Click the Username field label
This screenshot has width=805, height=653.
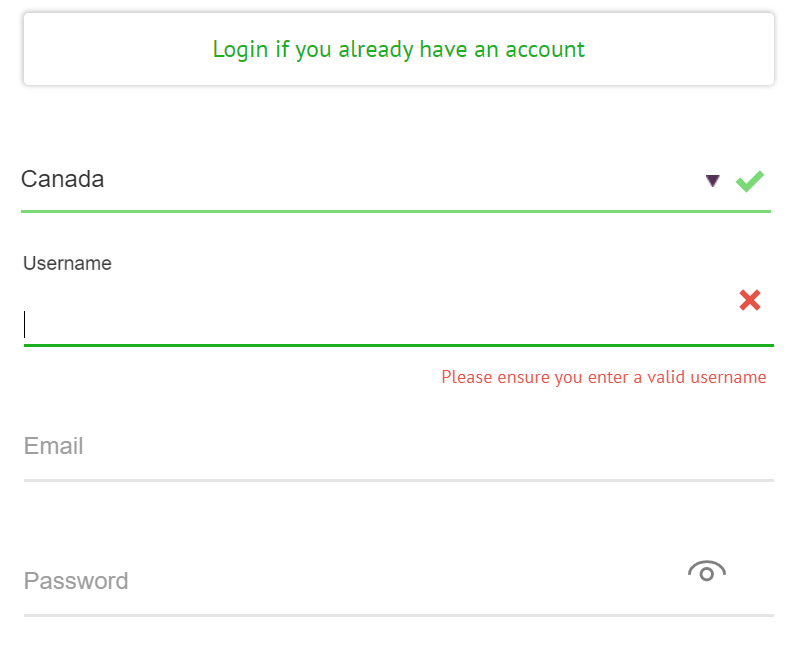tap(67, 263)
